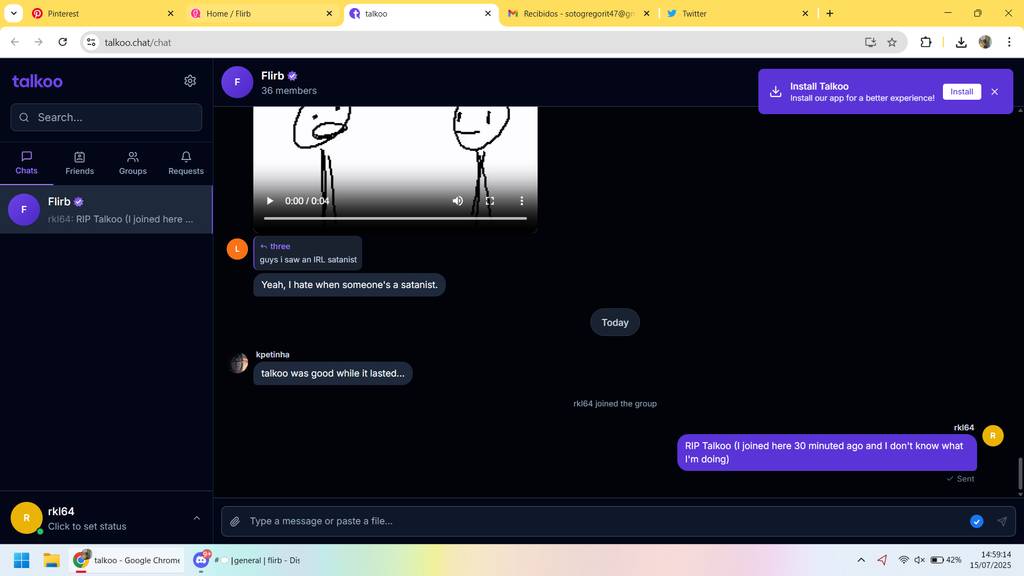The width and height of the screenshot is (1024, 576).
Task: Click orange L user avatar
Action: point(237,249)
